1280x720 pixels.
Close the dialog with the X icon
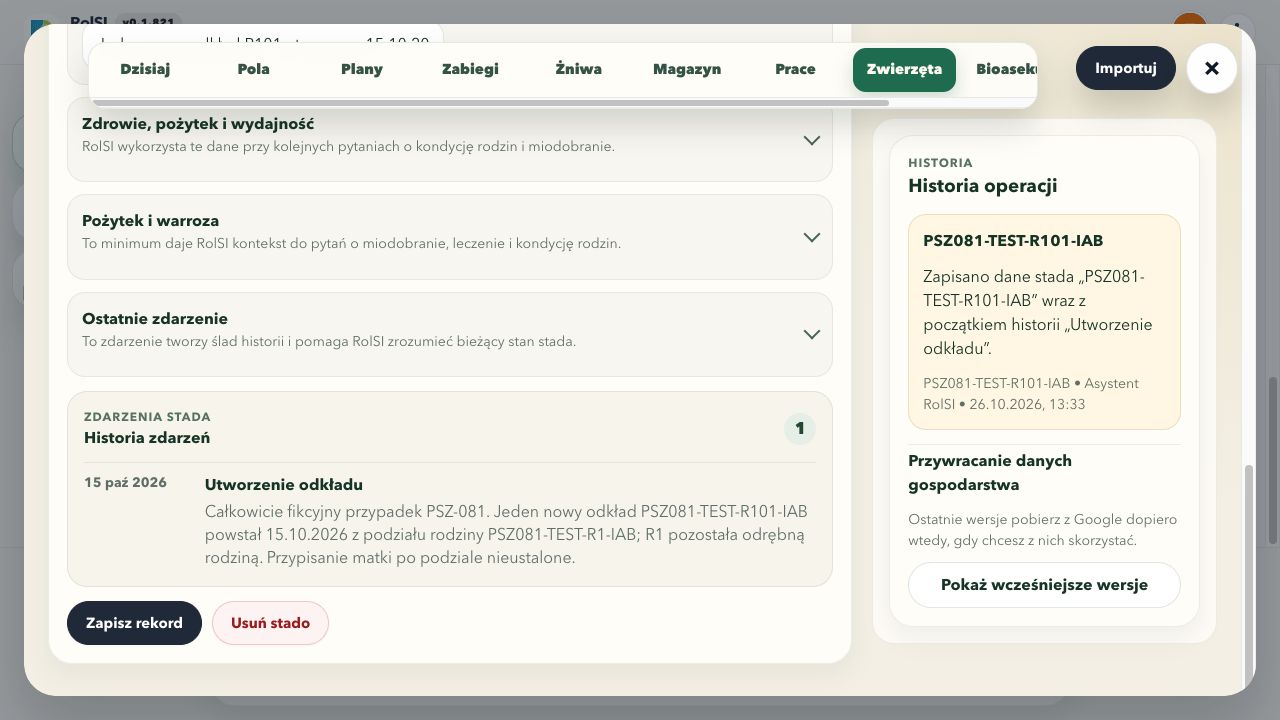coord(1212,69)
